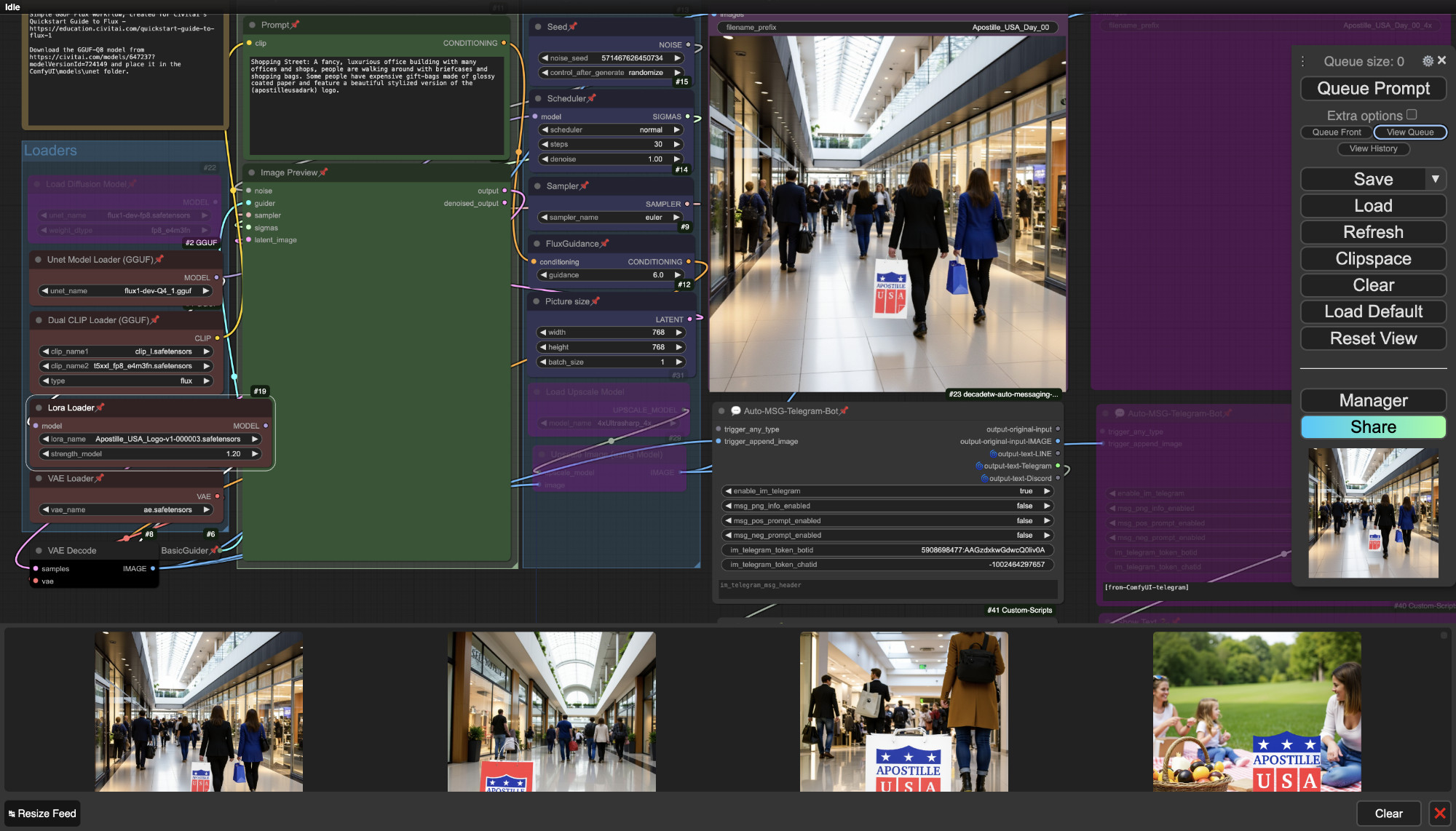Open Clipspace
This screenshot has height=831, width=1456.
pyautogui.click(x=1373, y=259)
